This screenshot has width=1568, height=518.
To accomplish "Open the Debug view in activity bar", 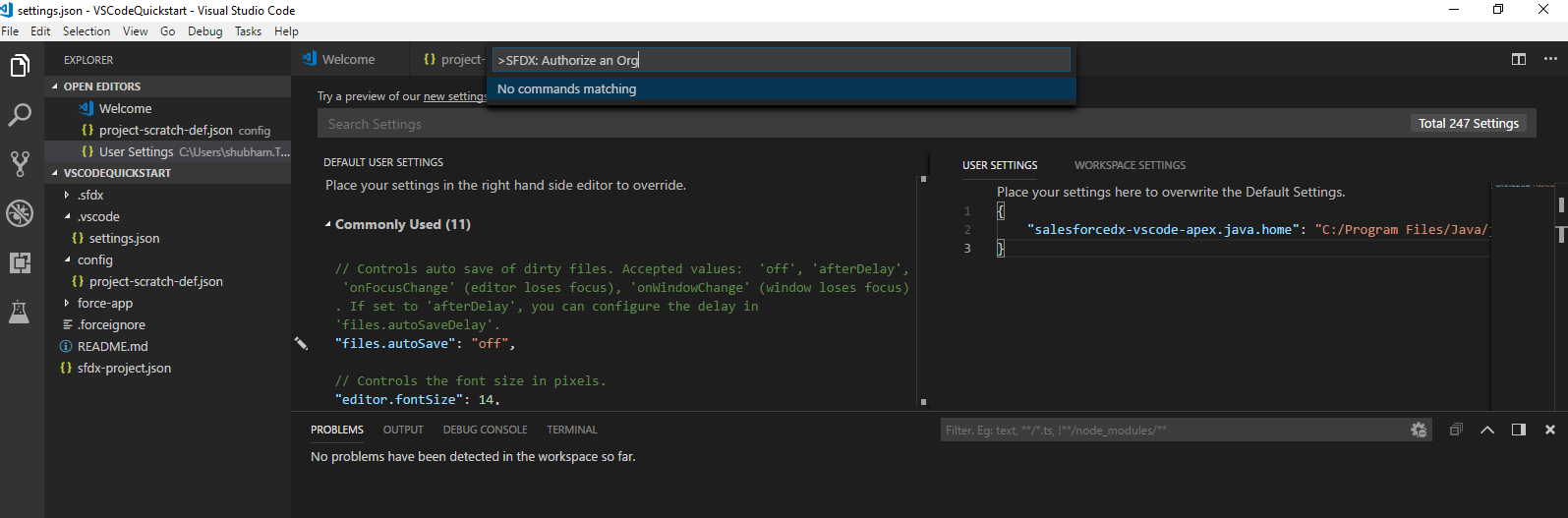I will click(x=20, y=213).
